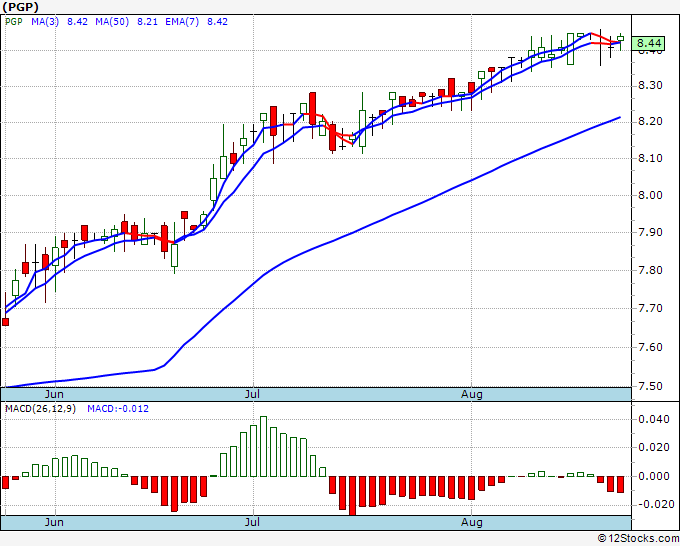Click the 0.040 MACD axis label
The height and width of the screenshot is (546, 680).
click(x=654, y=419)
